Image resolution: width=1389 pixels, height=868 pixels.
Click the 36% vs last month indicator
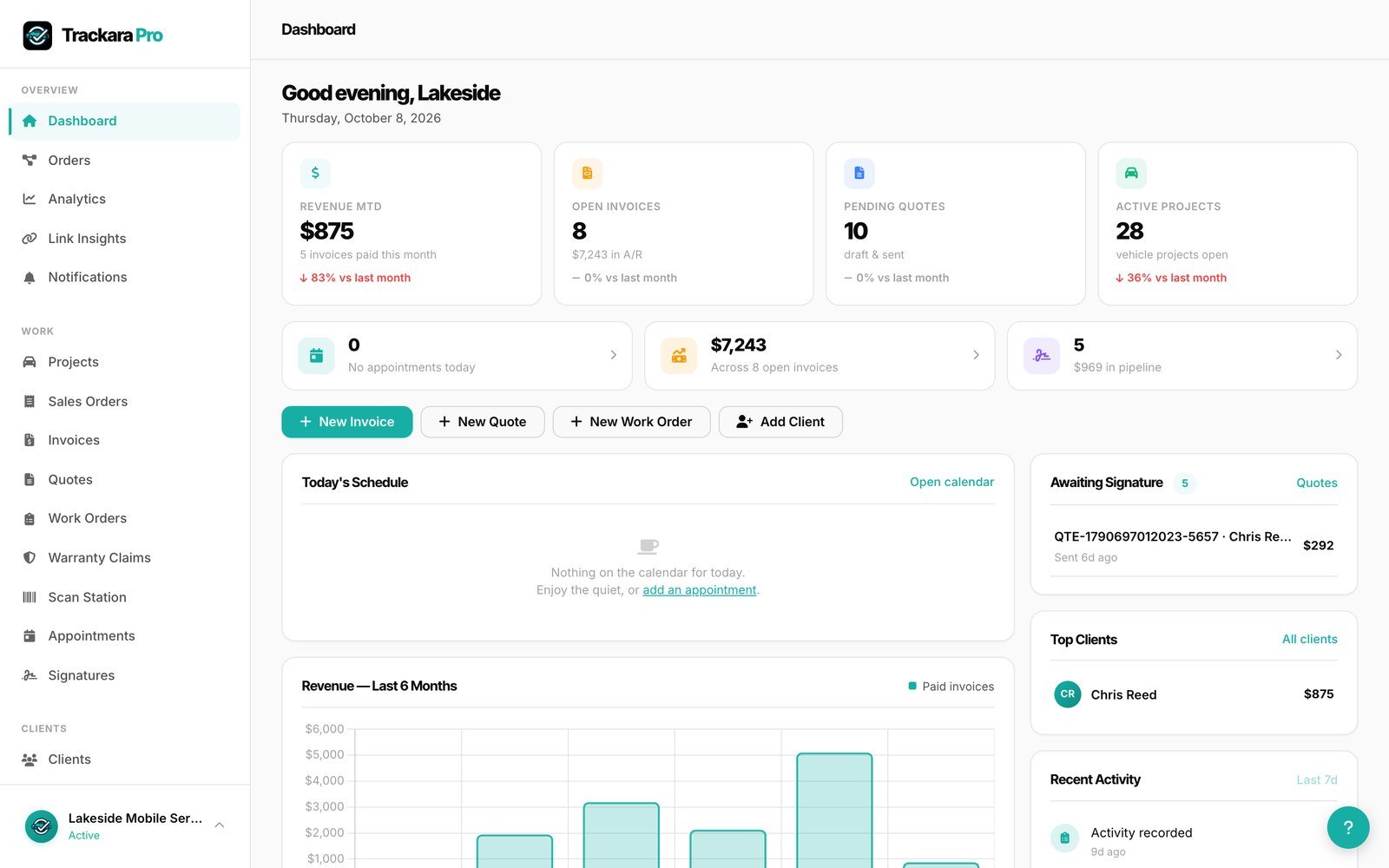click(1171, 278)
